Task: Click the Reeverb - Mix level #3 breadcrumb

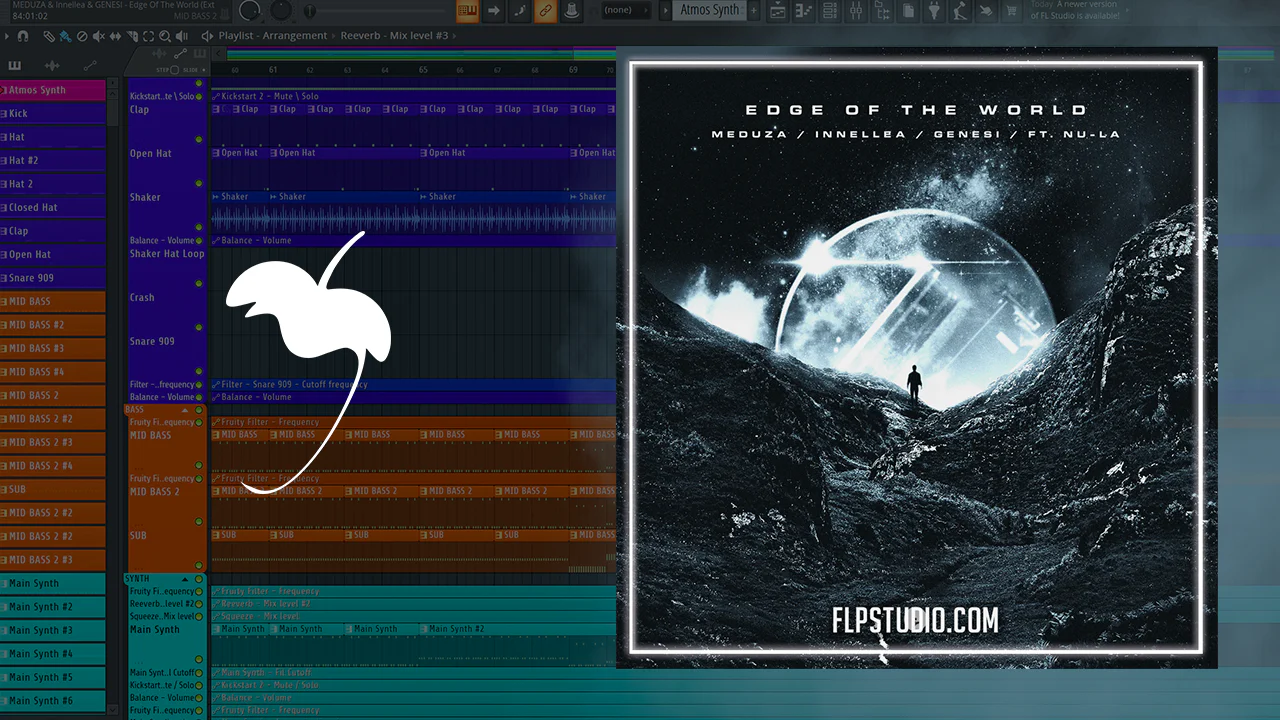Action: coord(396,36)
